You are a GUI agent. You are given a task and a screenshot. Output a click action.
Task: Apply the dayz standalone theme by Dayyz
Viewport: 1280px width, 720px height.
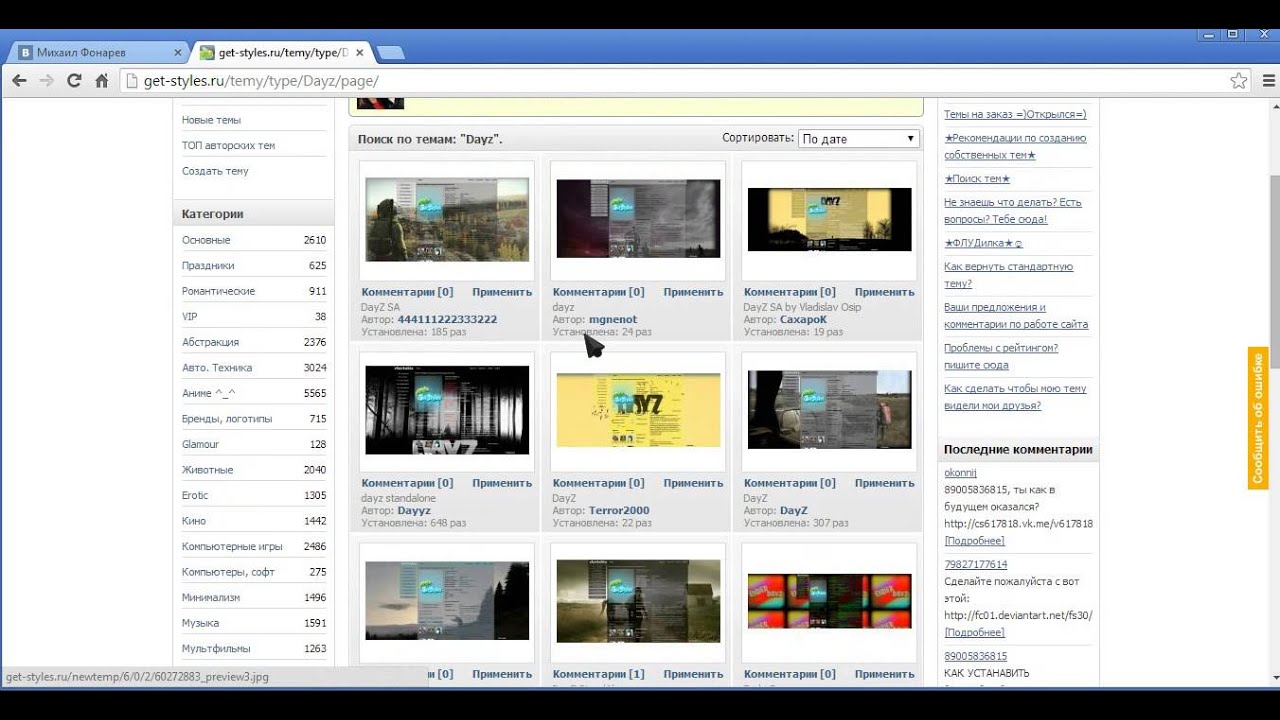pos(502,483)
